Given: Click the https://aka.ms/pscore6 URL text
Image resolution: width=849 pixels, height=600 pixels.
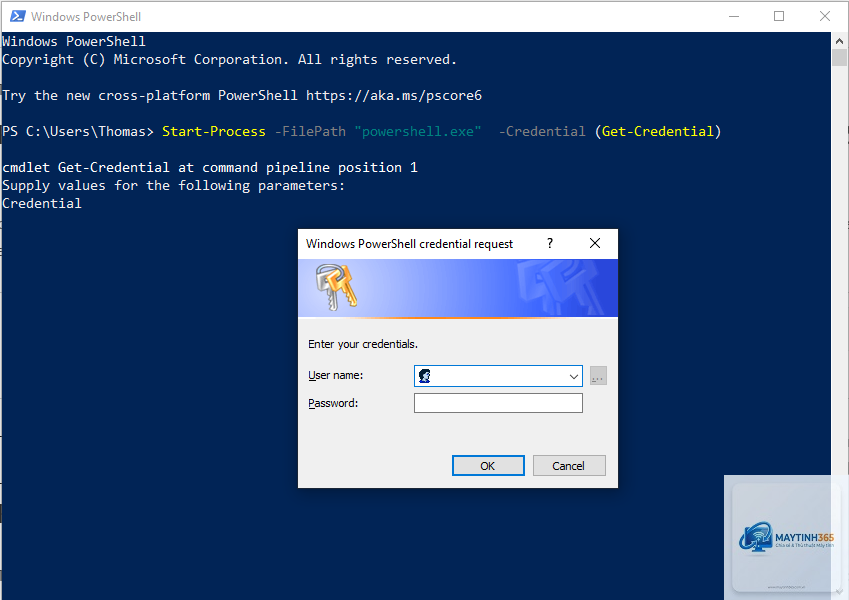Looking at the screenshot, I should tap(394, 96).
